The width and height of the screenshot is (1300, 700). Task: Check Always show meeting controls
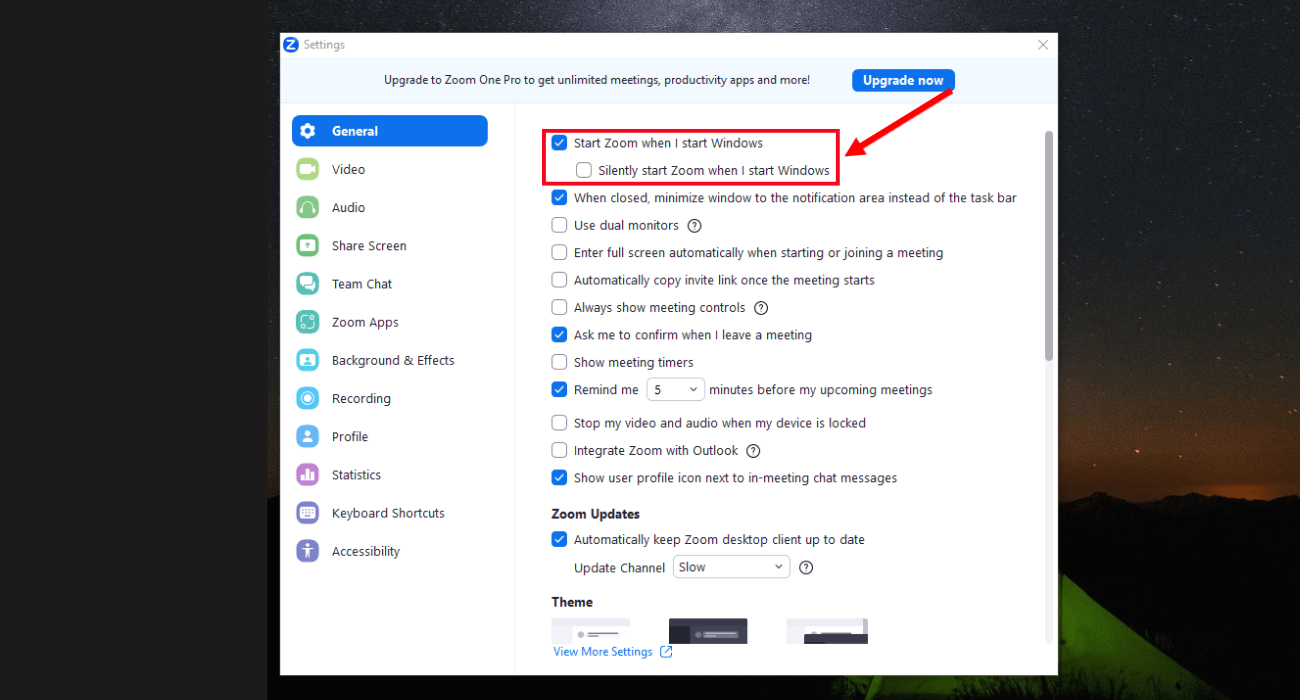pos(559,308)
